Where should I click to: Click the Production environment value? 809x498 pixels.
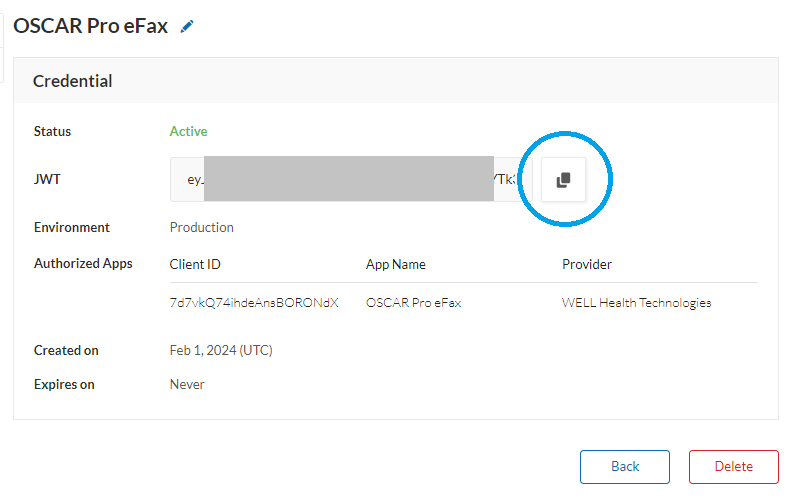[201, 228]
